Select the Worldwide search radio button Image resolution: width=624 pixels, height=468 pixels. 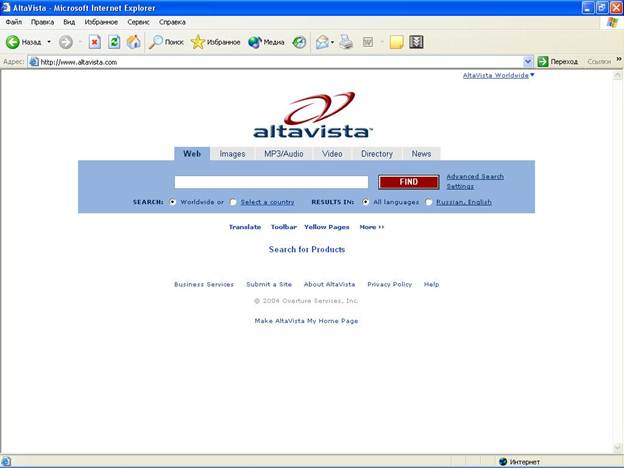[x=173, y=202]
